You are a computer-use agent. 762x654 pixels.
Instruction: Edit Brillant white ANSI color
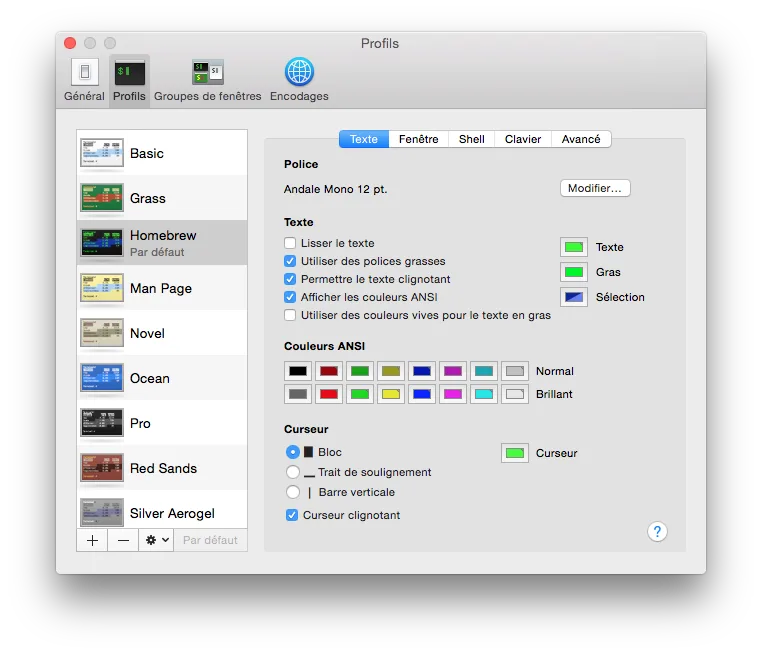[515, 394]
